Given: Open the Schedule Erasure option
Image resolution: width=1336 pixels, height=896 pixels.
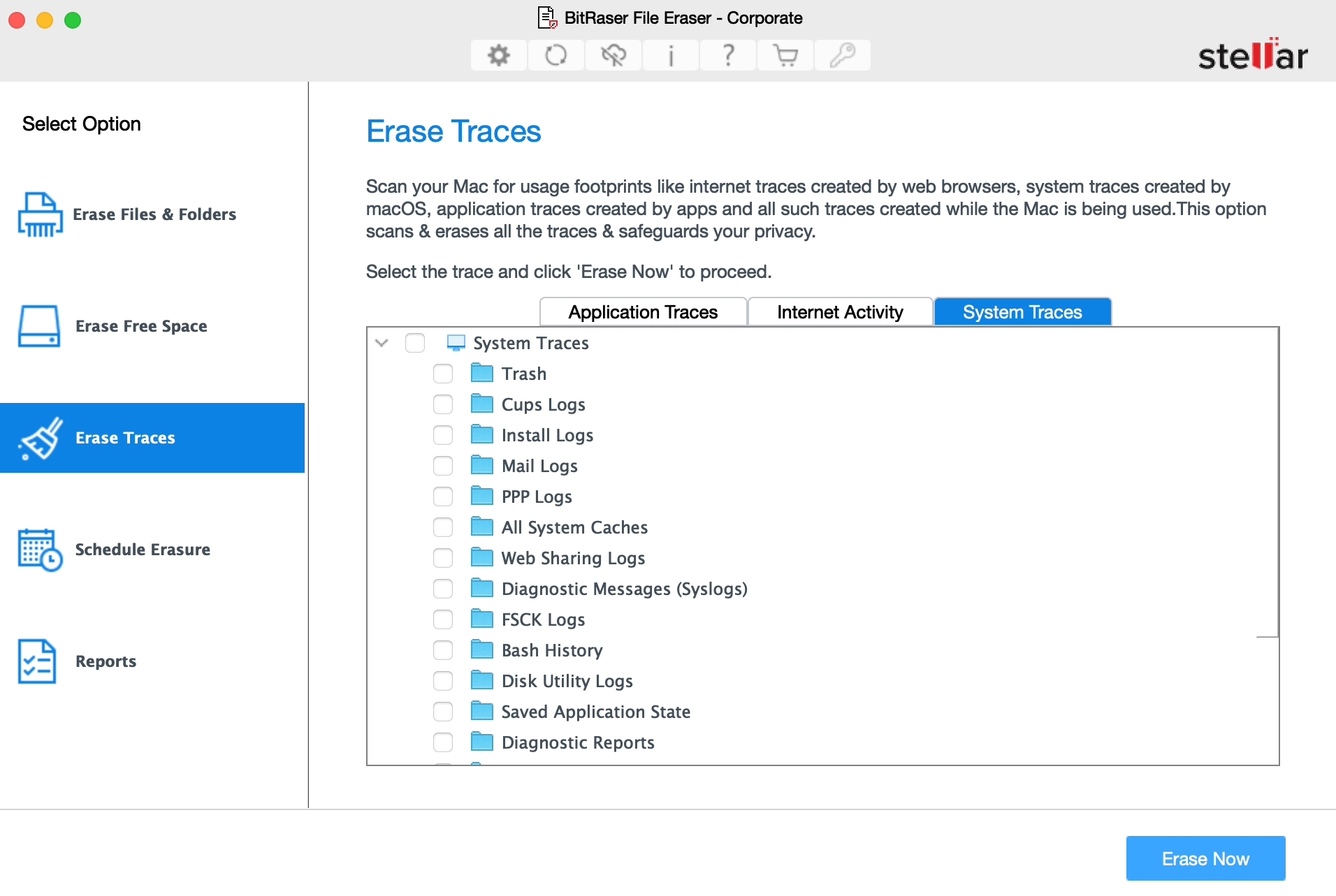Looking at the screenshot, I should click(x=152, y=550).
